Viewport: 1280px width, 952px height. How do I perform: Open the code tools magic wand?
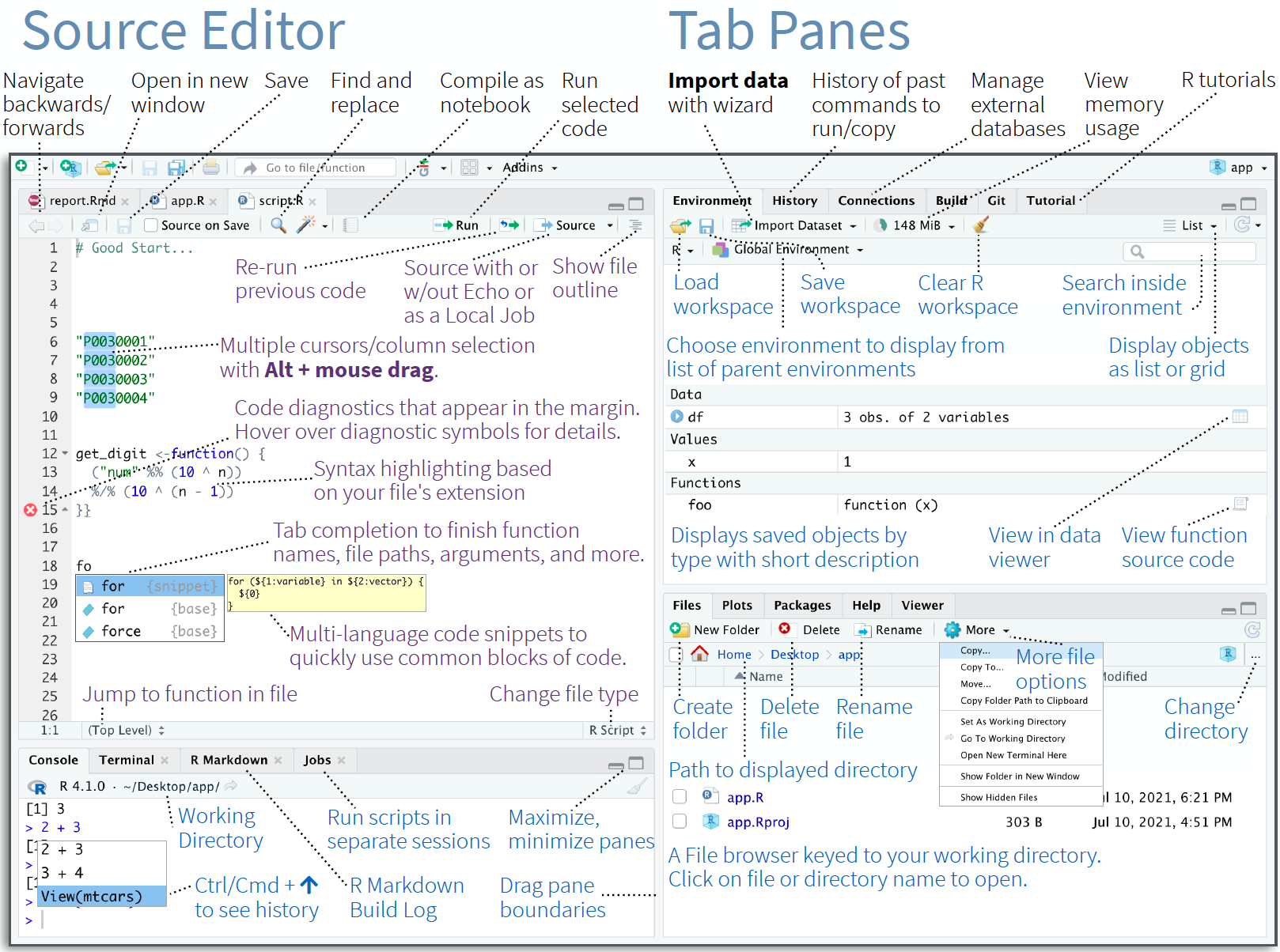point(305,225)
